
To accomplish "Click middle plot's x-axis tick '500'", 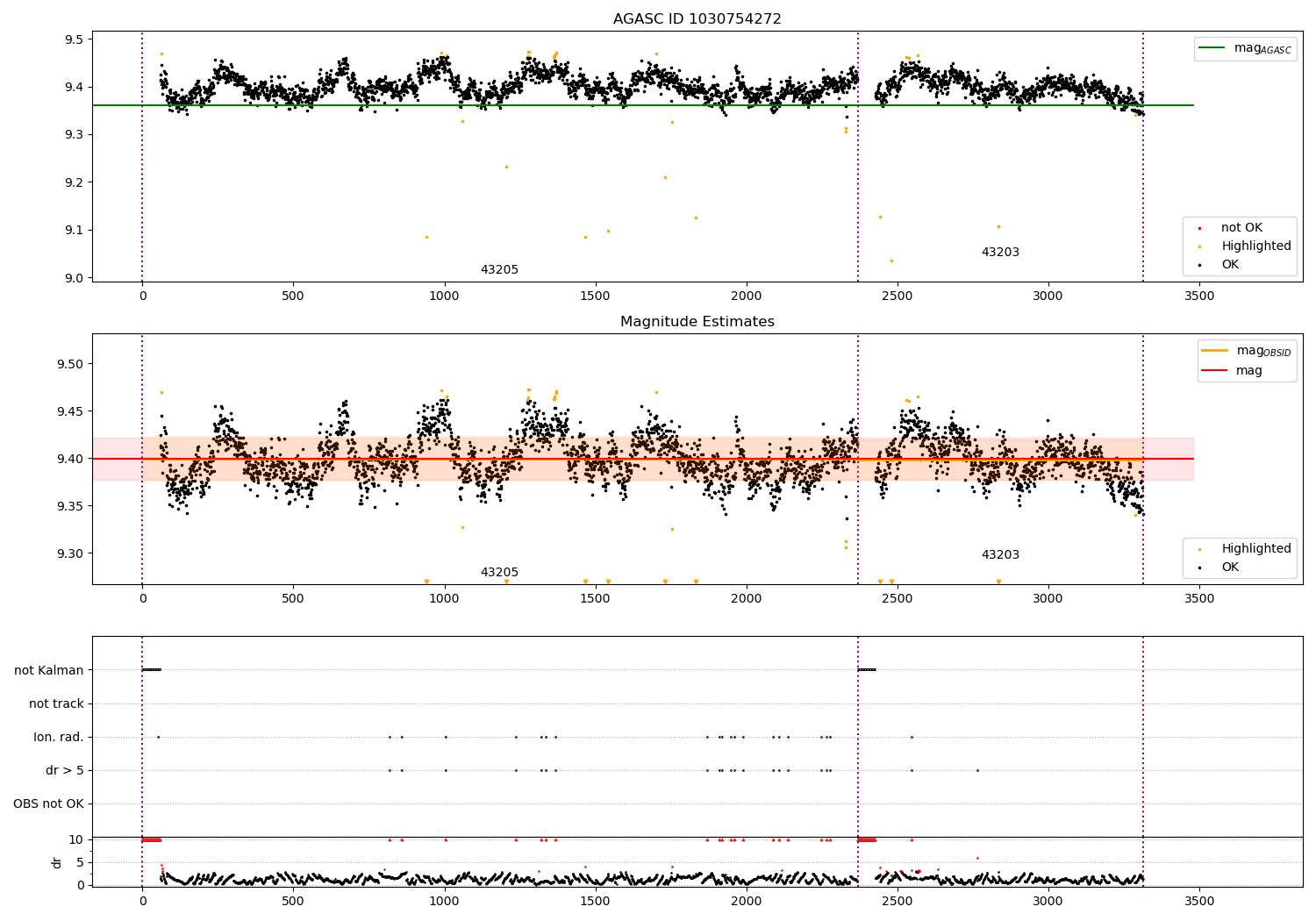I will [x=293, y=599].
